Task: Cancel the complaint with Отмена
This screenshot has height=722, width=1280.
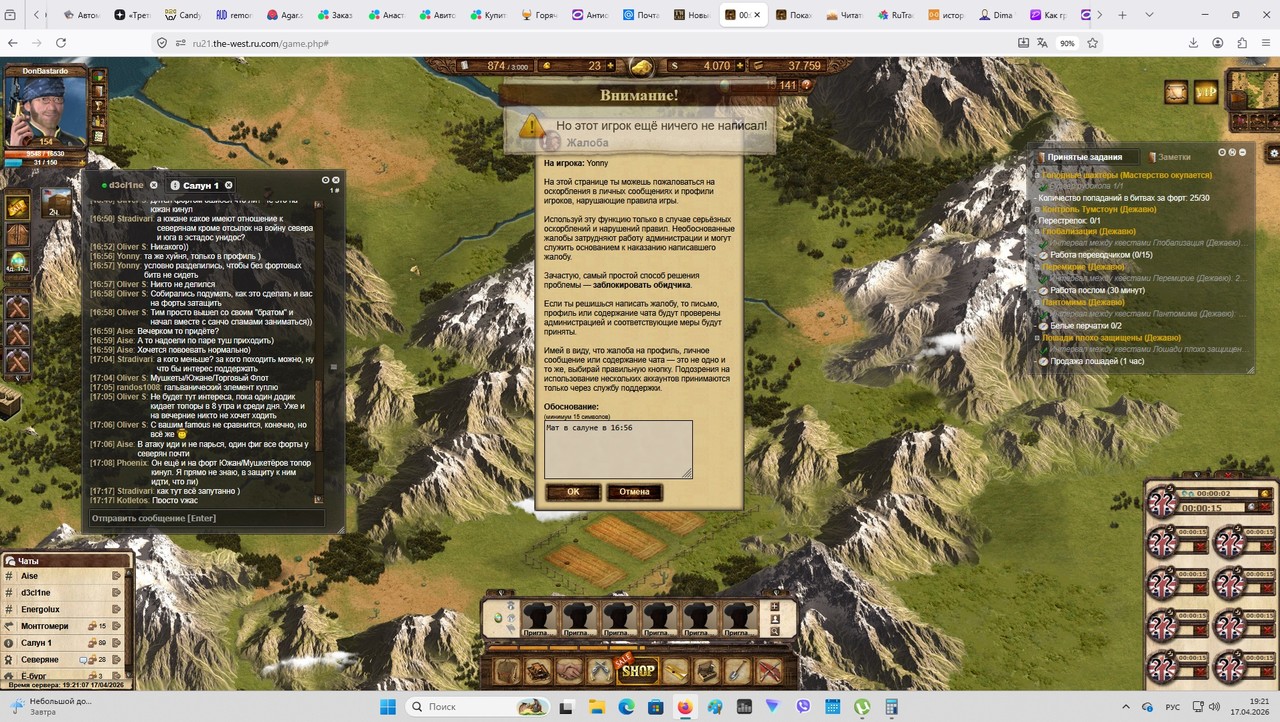Action: pos(634,492)
